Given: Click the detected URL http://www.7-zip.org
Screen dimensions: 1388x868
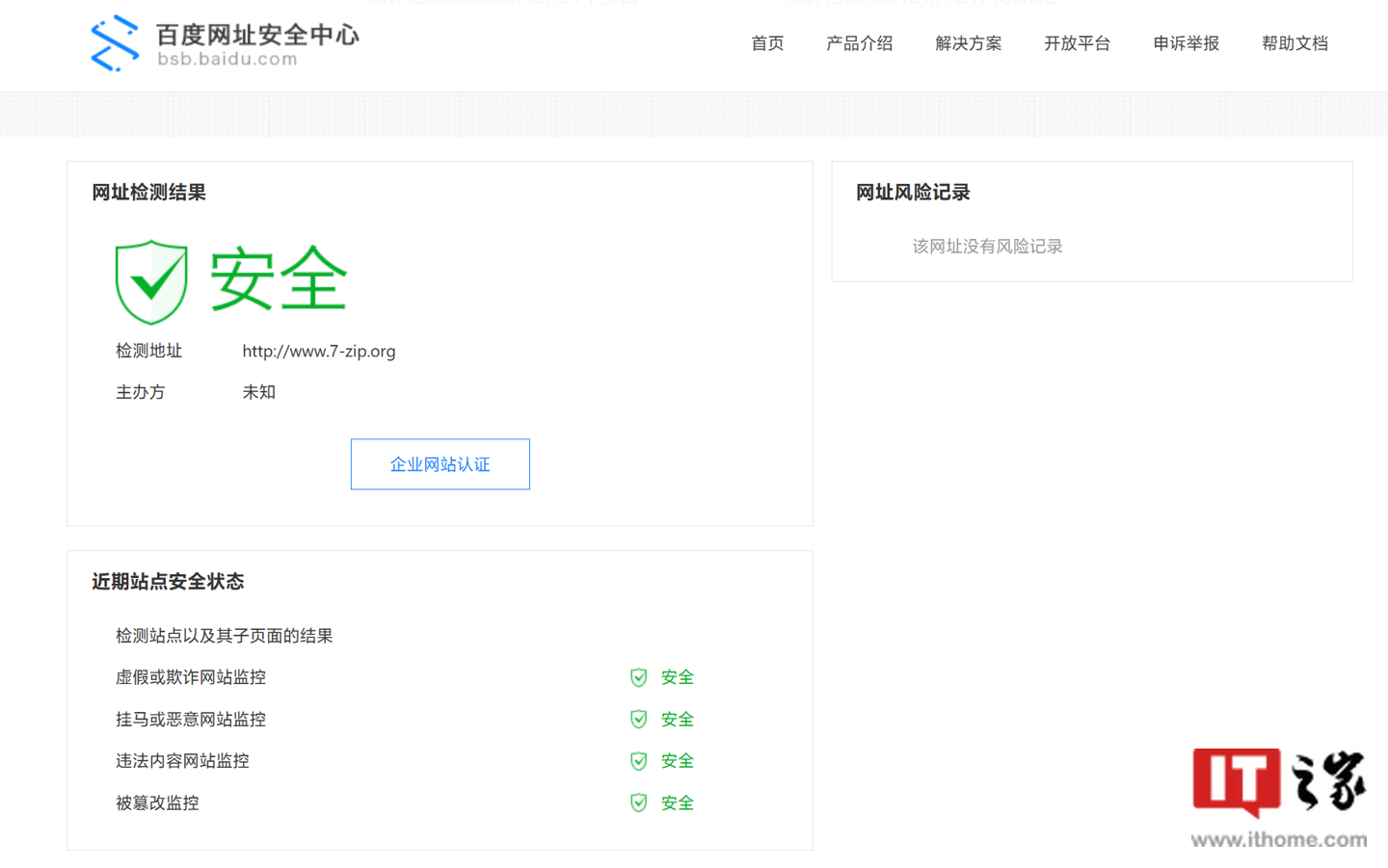Looking at the screenshot, I should [x=319, y=351].
